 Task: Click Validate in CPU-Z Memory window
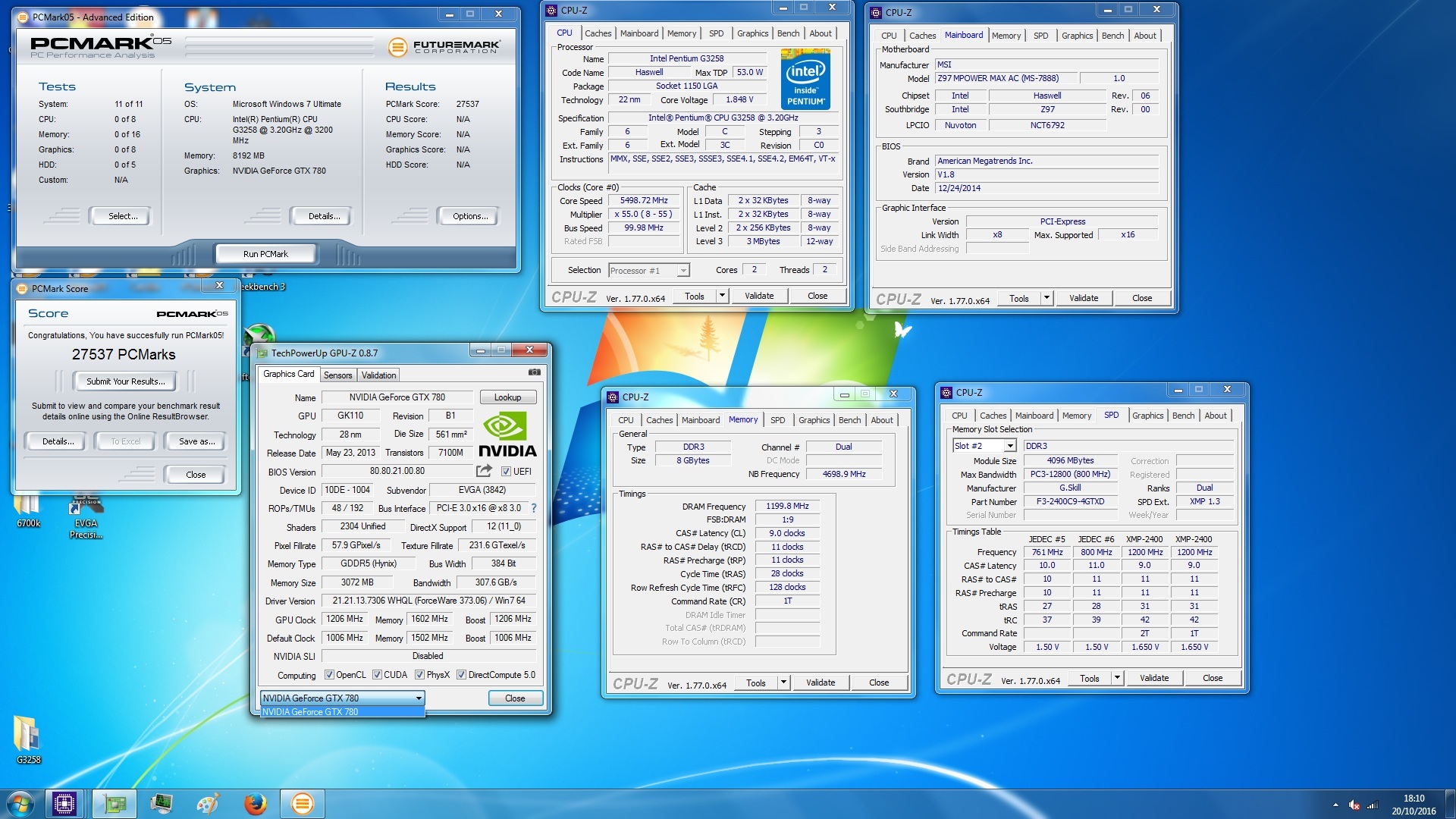click(x=820, y=682)
